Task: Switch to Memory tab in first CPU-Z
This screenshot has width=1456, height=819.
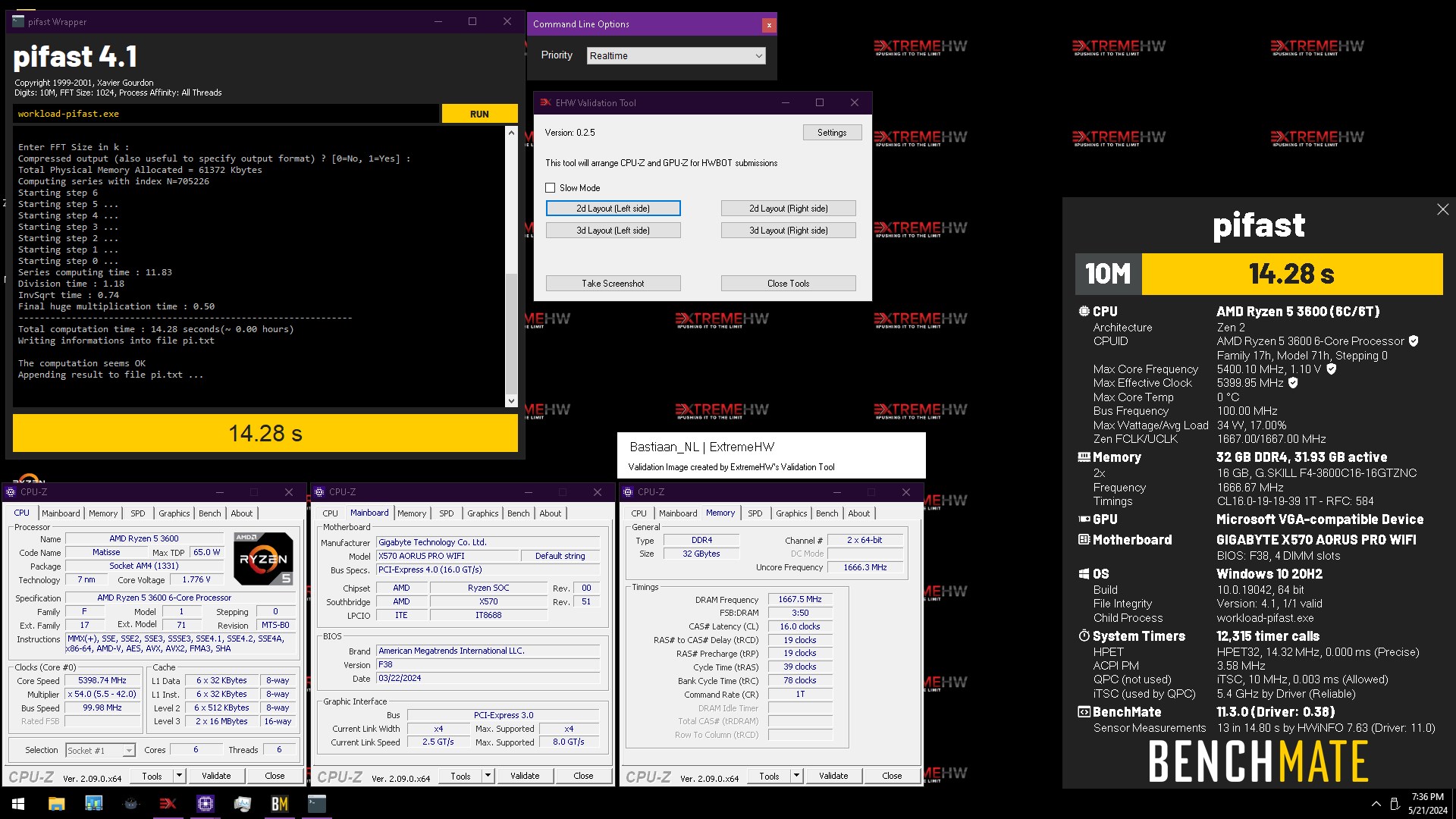Action: [x=103, y=513]
